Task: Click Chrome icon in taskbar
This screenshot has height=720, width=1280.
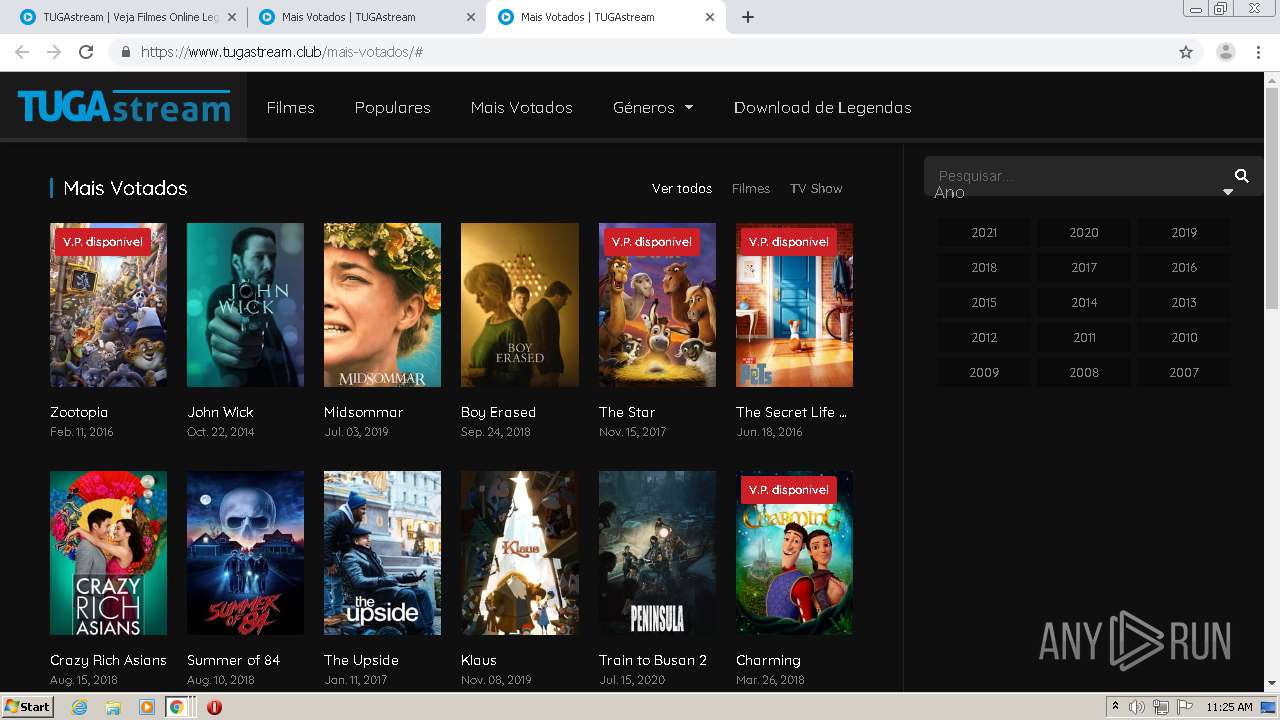Action: [176, 707]
